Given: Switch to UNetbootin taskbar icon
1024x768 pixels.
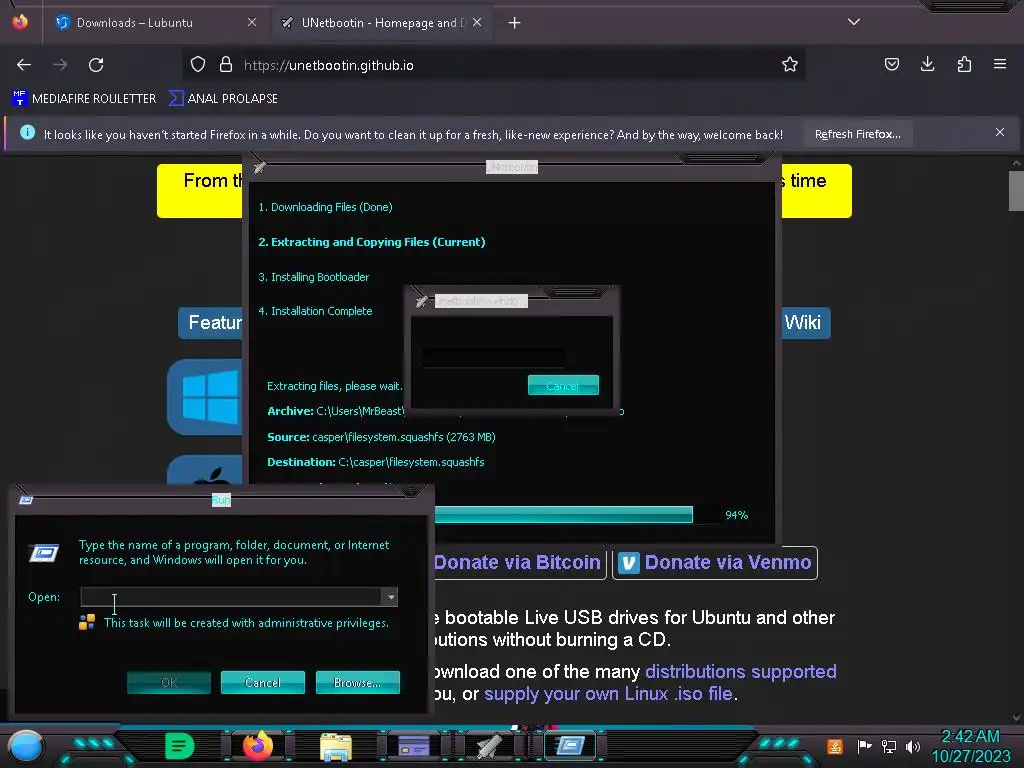Looking at the screenshot, I should tap(490, 746).
